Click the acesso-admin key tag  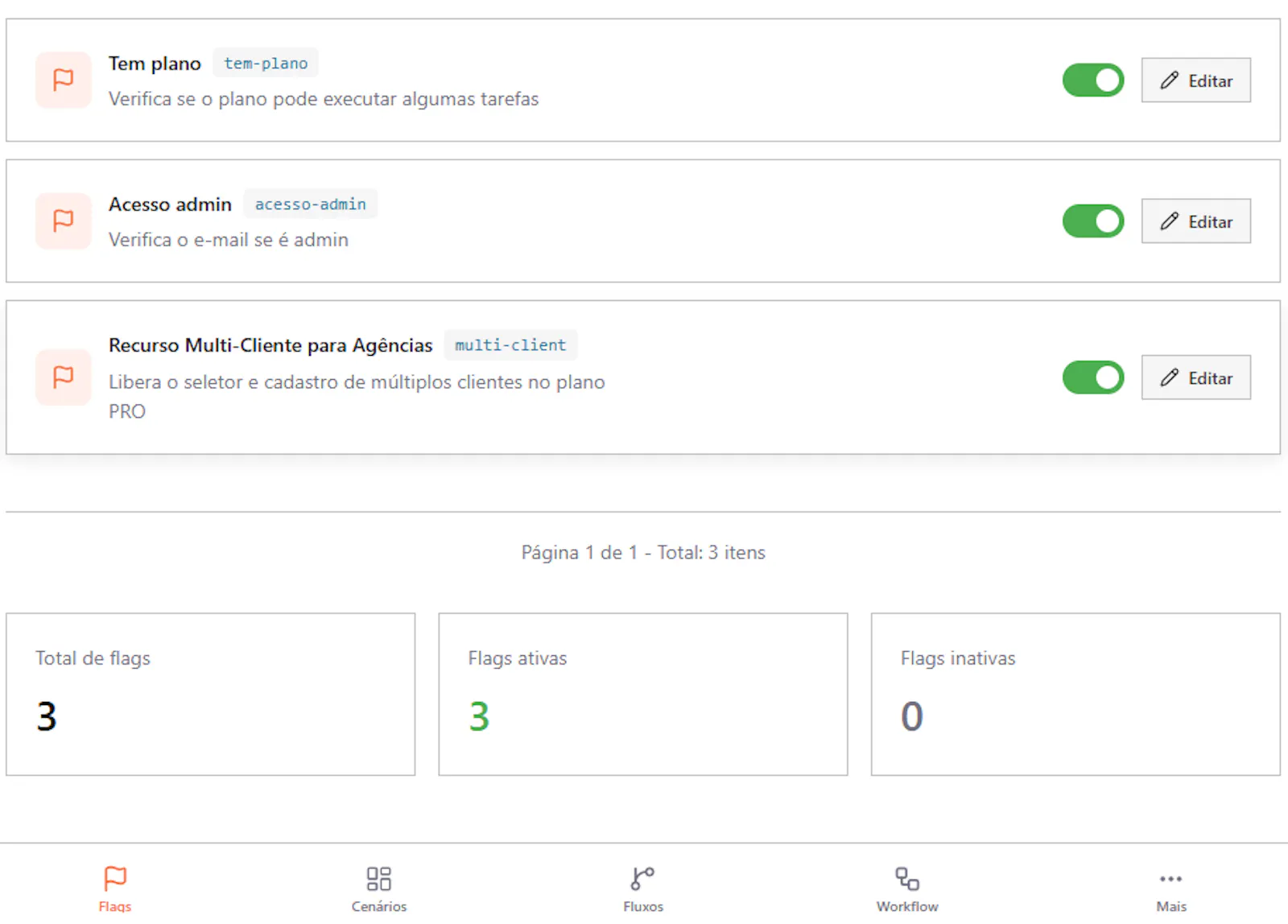(x=311, y=204)
